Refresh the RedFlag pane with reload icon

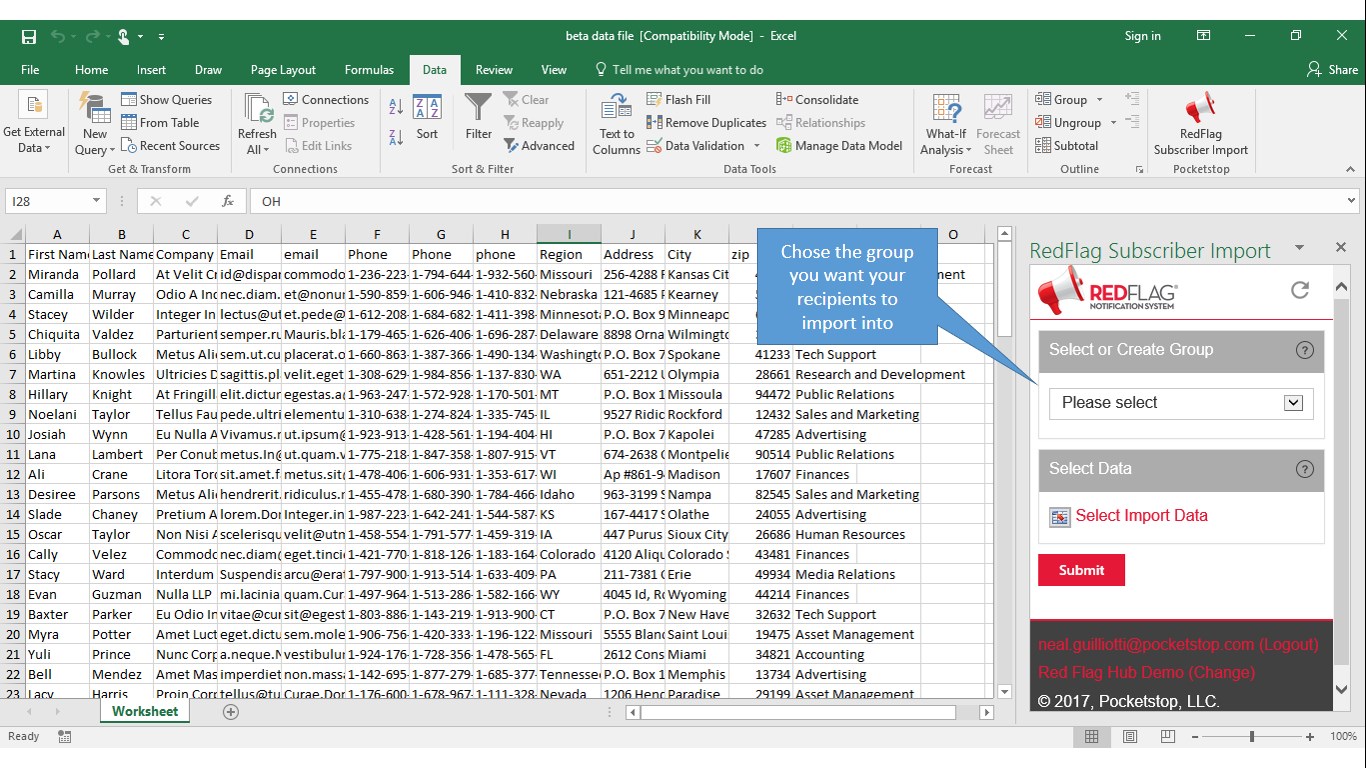(1299, 290)
